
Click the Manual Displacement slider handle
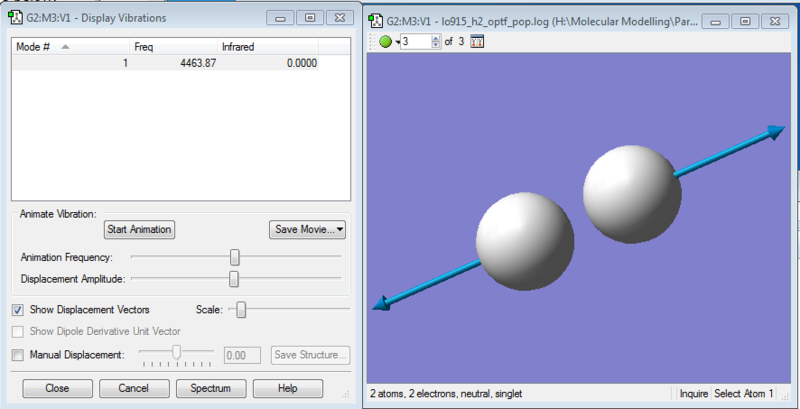[177, 352]
